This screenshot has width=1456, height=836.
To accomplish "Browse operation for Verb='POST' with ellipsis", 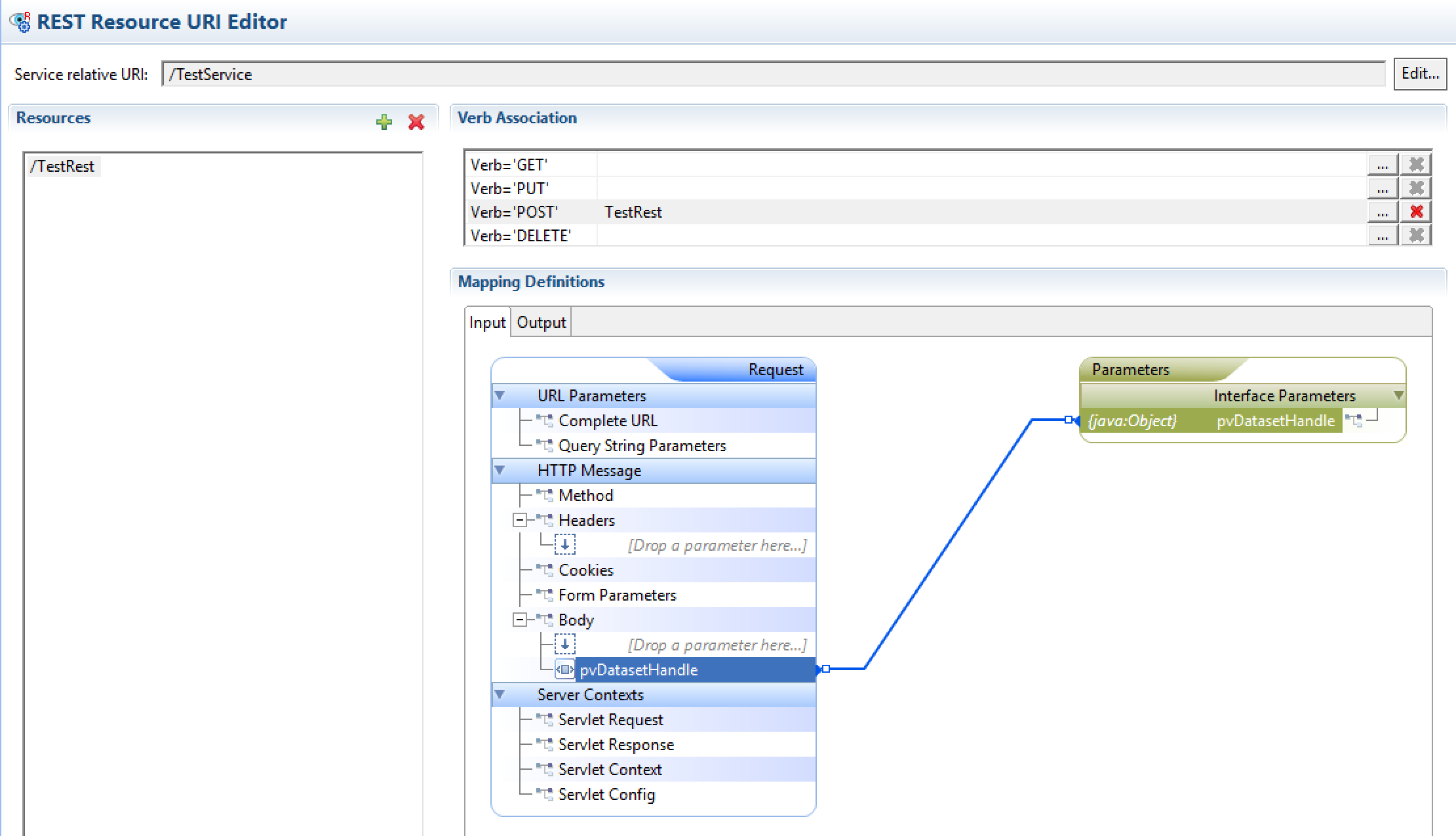I will click(x=1383, y=212).
